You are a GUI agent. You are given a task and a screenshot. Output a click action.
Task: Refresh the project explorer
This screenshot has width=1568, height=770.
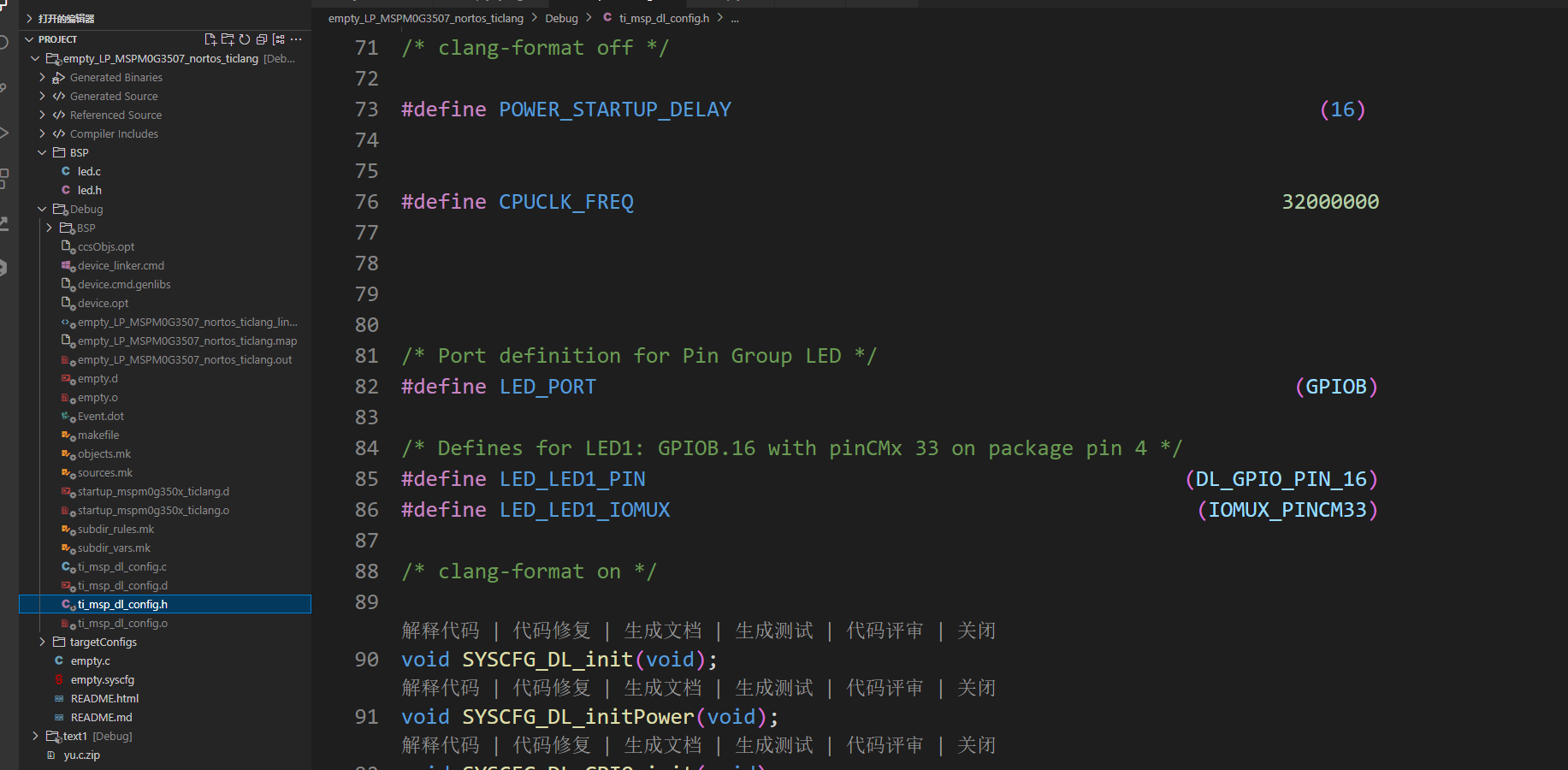[246, 39]
